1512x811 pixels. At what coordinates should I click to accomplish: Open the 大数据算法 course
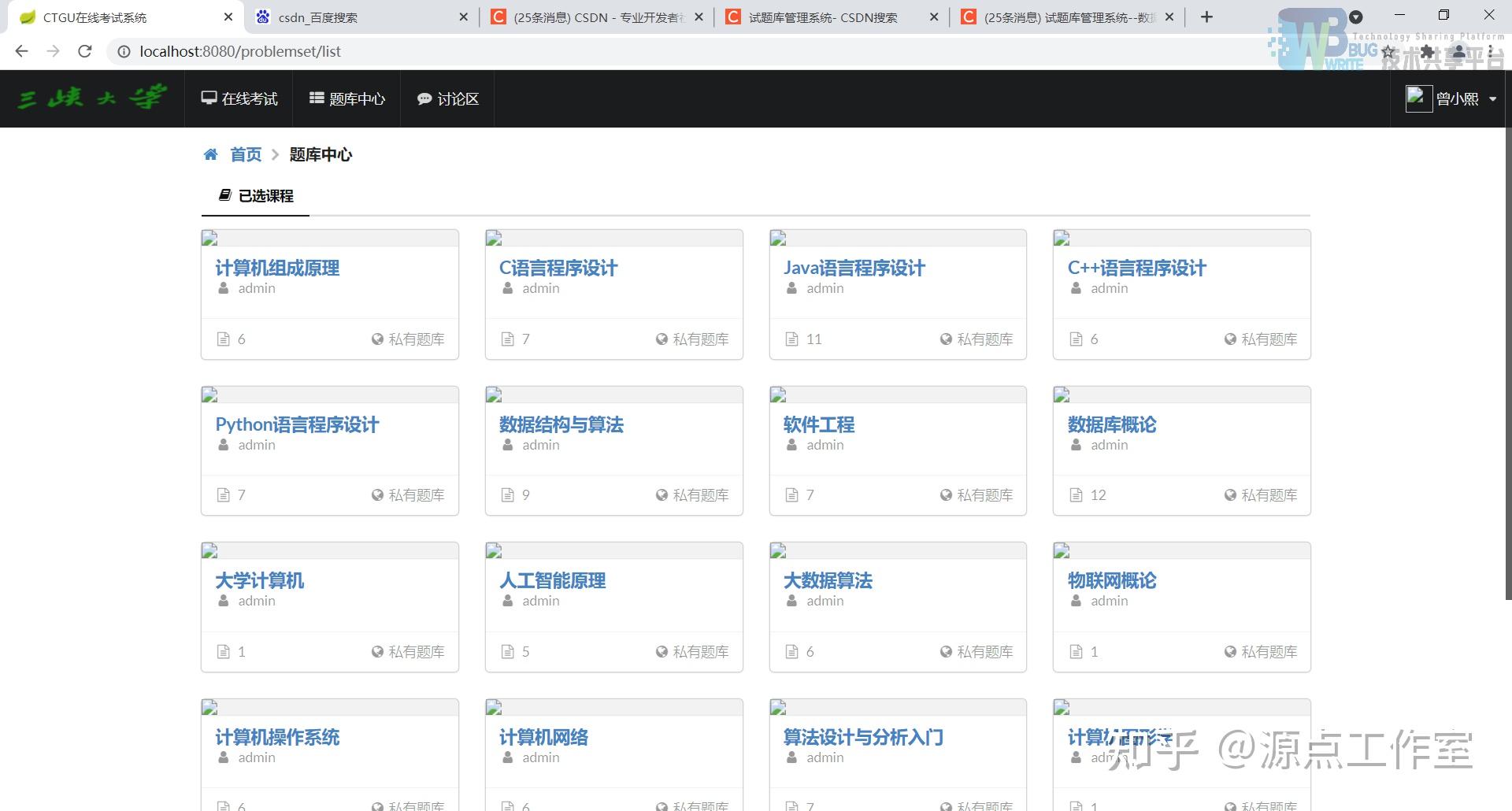click(x=828, y=580)
